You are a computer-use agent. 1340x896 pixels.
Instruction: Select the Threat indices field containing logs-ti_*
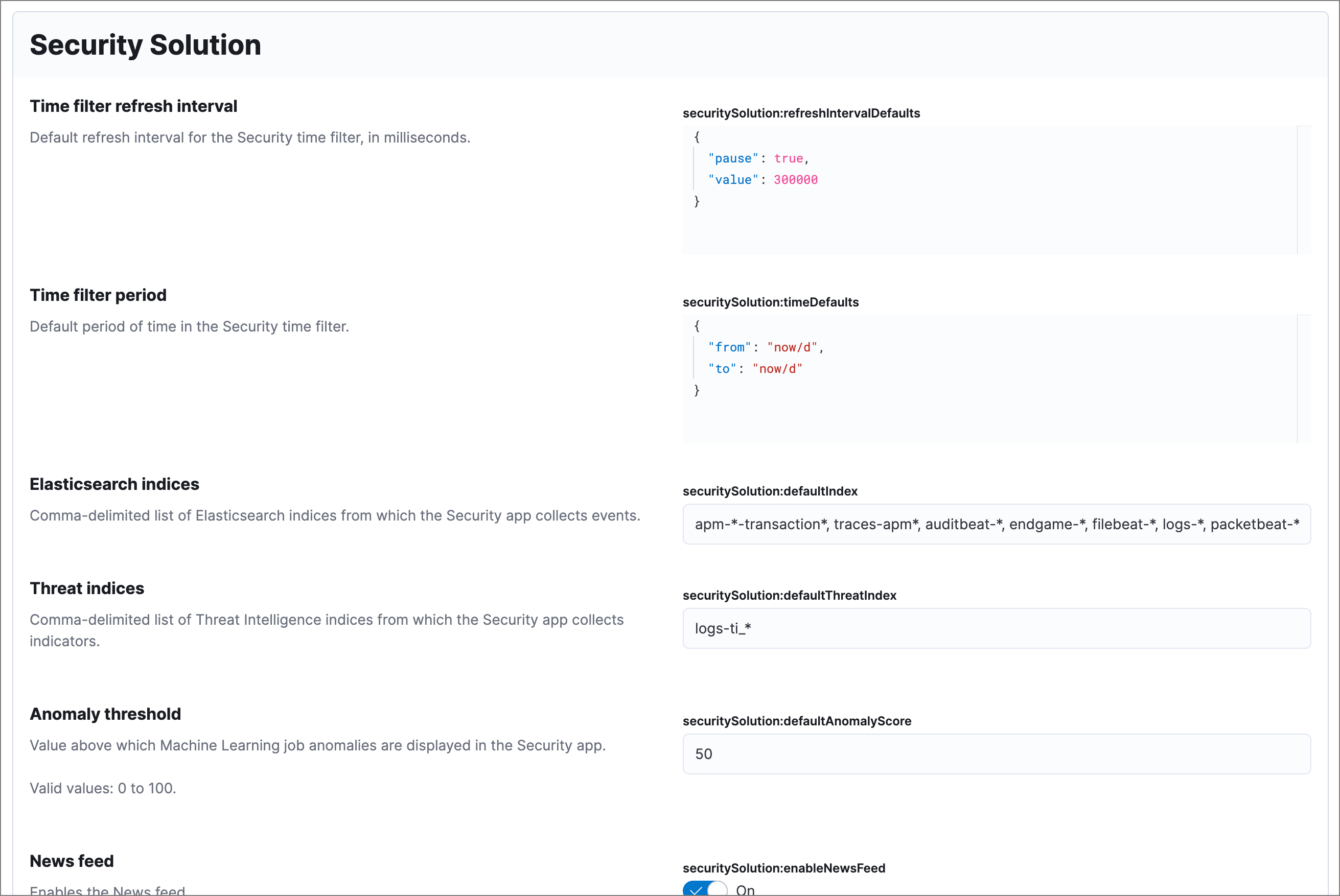coord(997,628)
